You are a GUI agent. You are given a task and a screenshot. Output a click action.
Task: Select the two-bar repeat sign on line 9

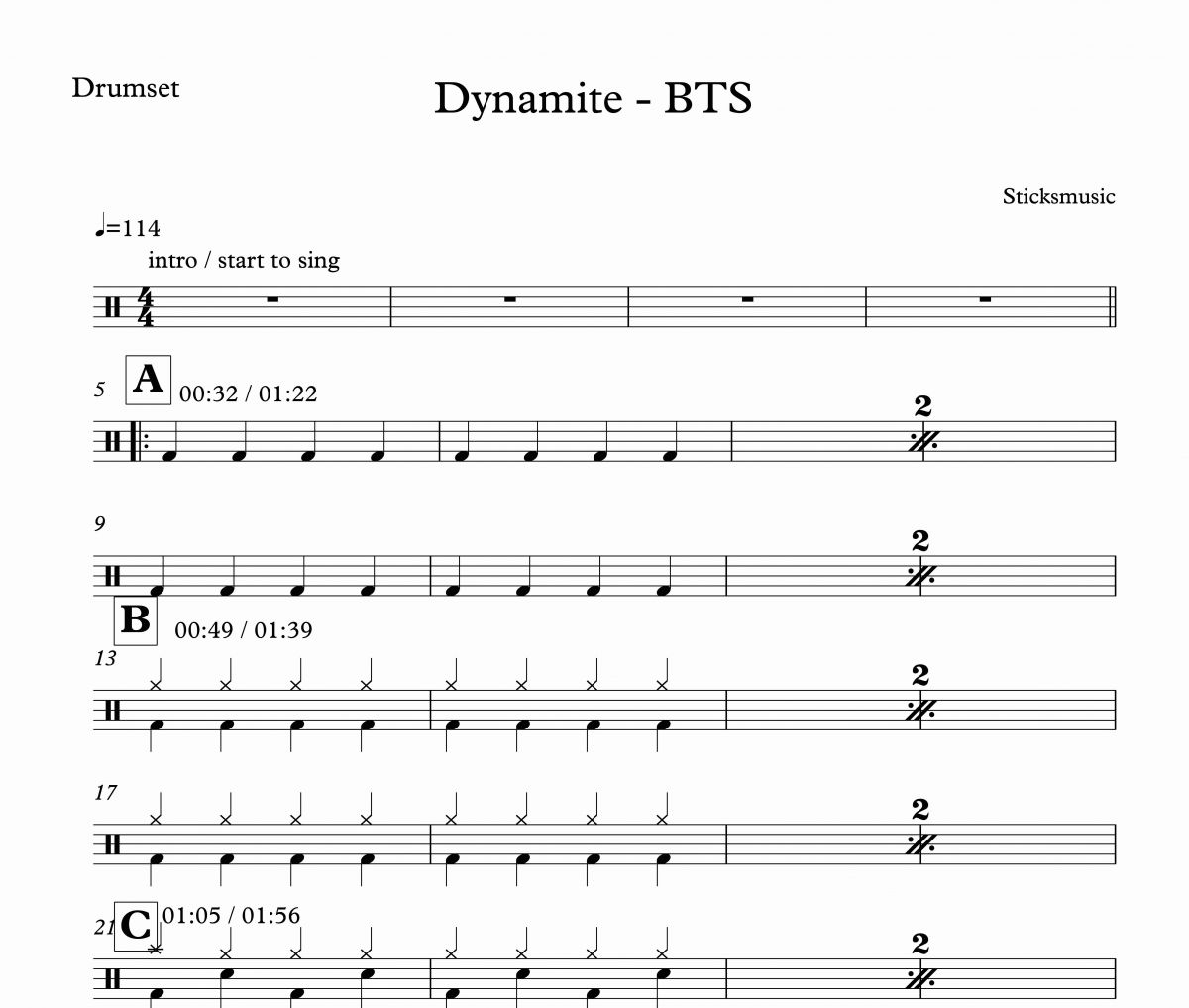pos(920,576)
